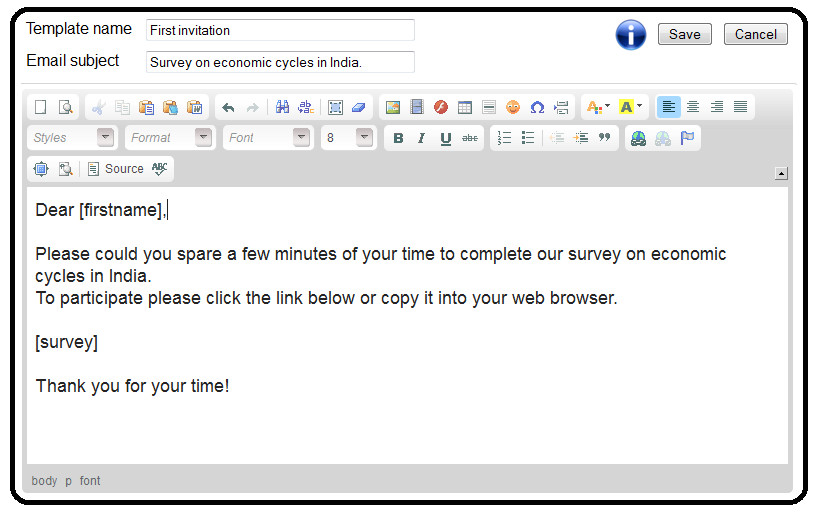
Task: Switch to Source view
Action: click(116, 169)
